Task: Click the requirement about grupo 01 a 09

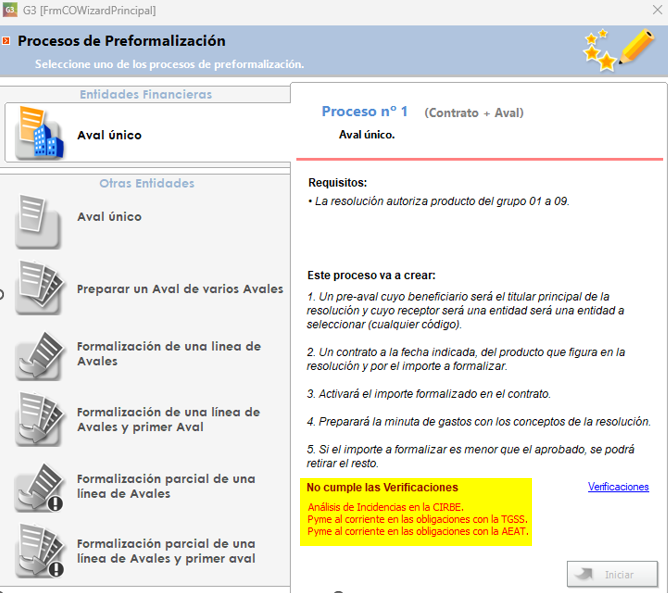Action: tap(439, 201)
